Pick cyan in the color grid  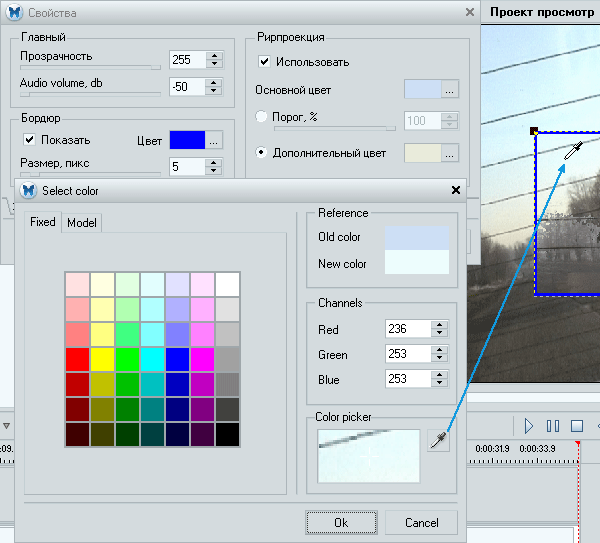pos(152,359)
